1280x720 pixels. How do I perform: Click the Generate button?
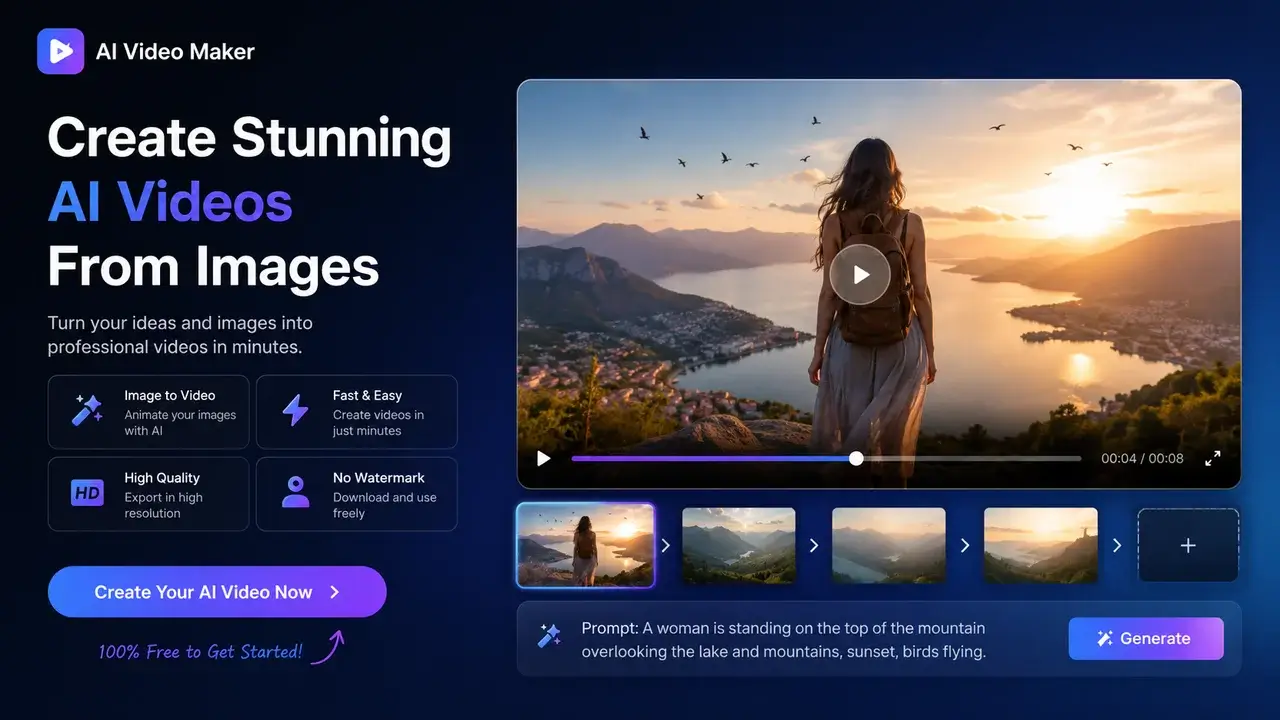click(1146, 638)
